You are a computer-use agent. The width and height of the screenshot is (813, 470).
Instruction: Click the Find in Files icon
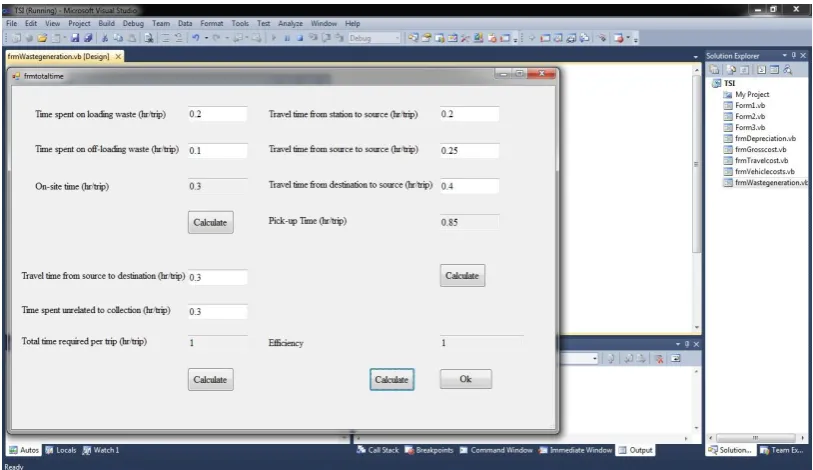(x=149, y=38)
